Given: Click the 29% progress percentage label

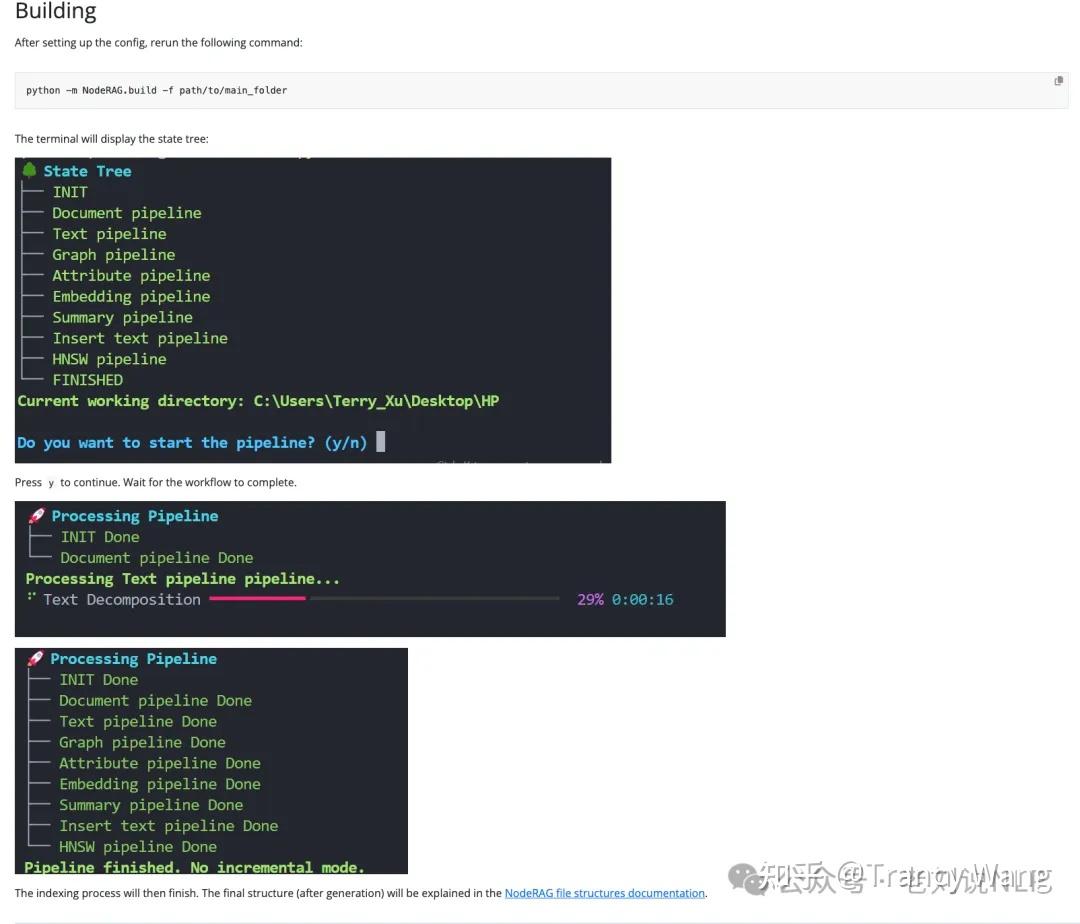Looking at the screenshot, I should click(x=592, y=599).
